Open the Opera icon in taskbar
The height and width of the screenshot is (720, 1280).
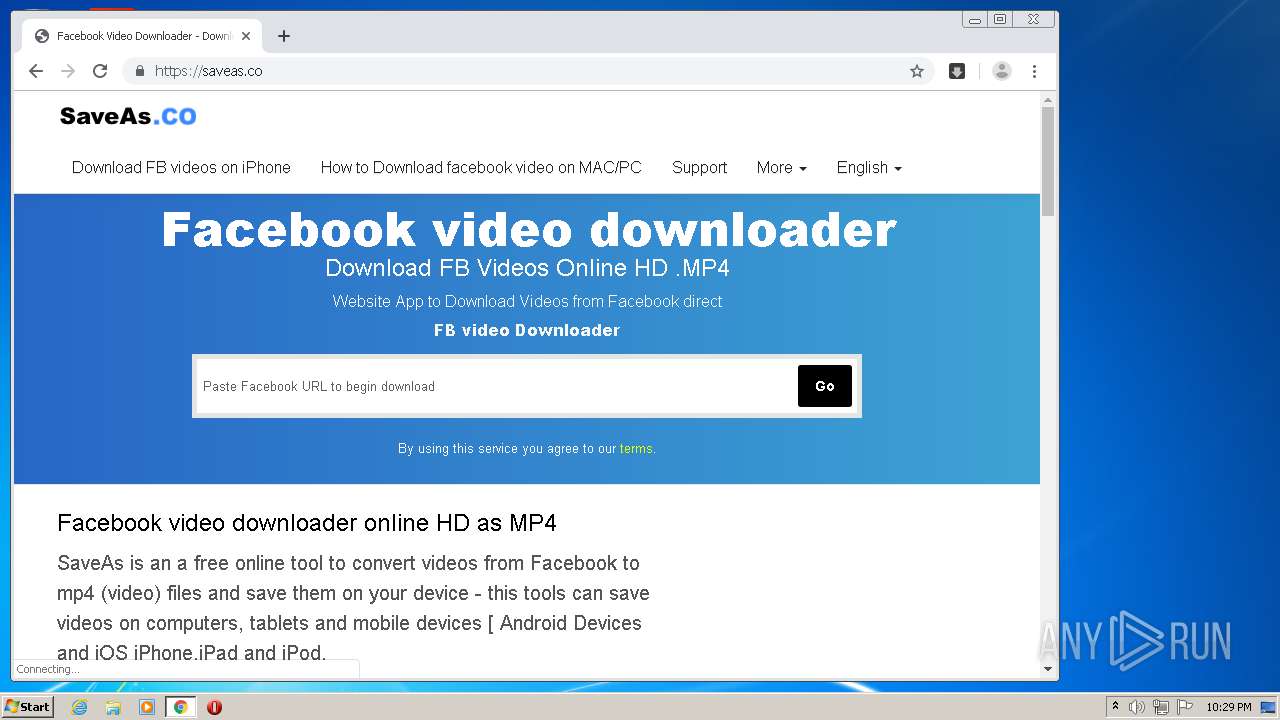click(x=214, y=707)
